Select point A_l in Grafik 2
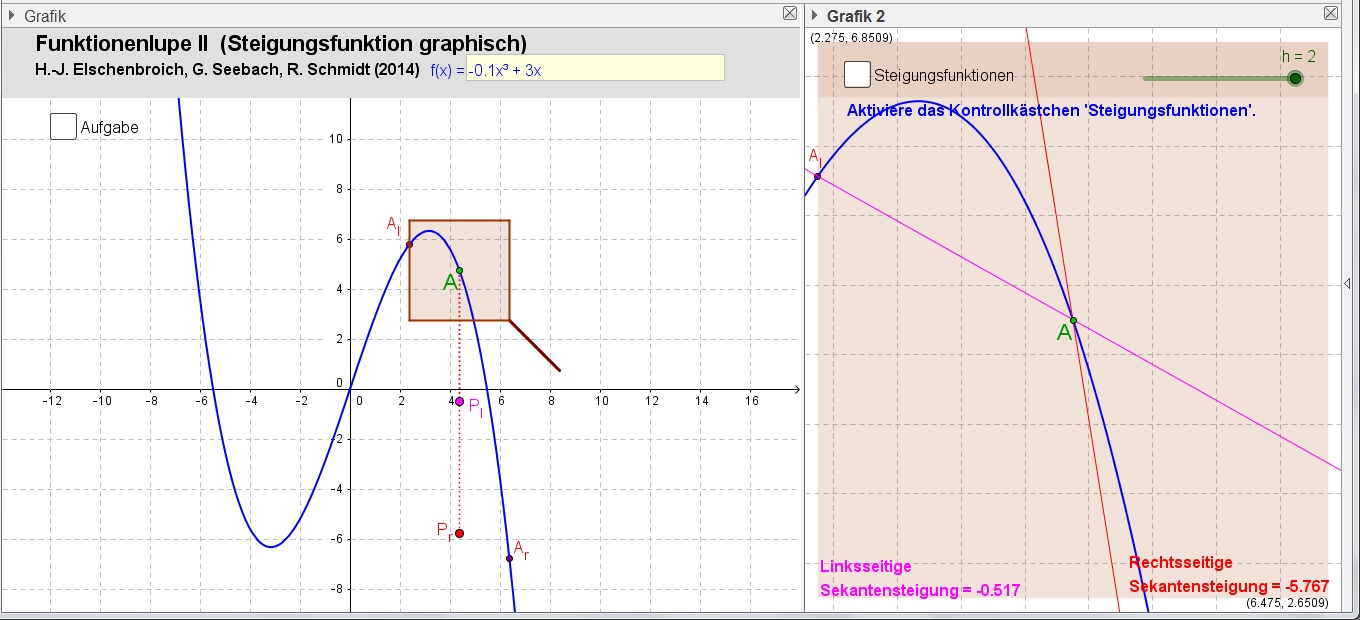This screenshot has width=1360, height=620. (x=818, y=176)
